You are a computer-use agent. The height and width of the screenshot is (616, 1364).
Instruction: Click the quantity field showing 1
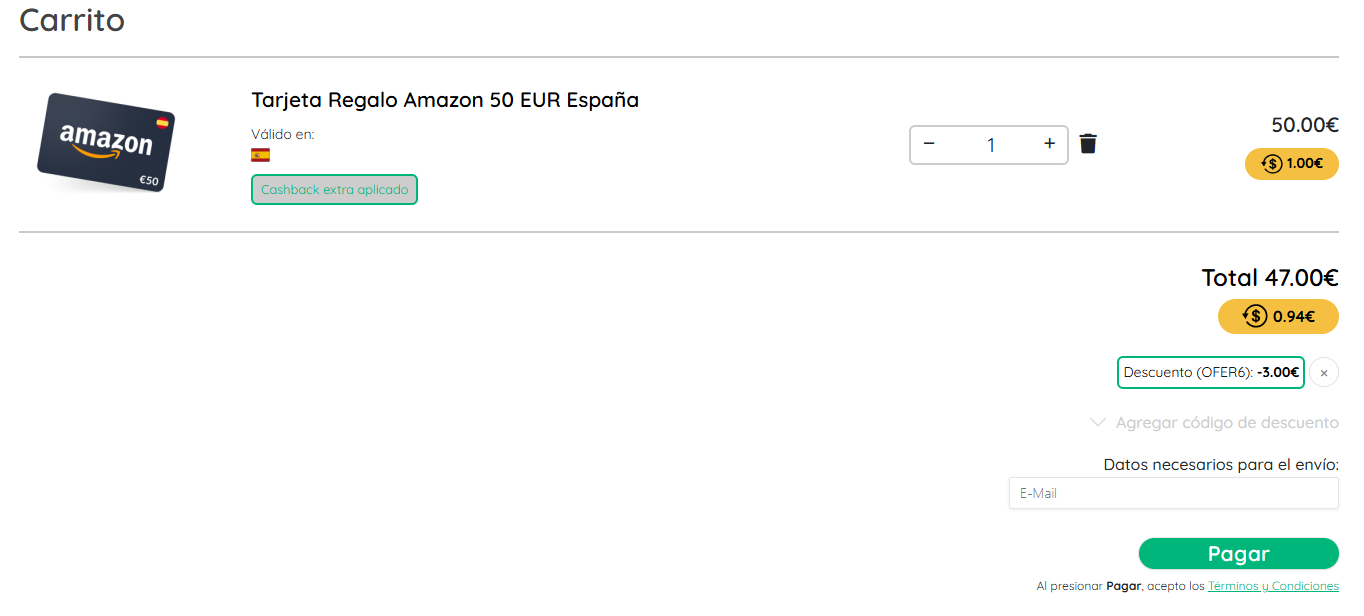(990, 145)
